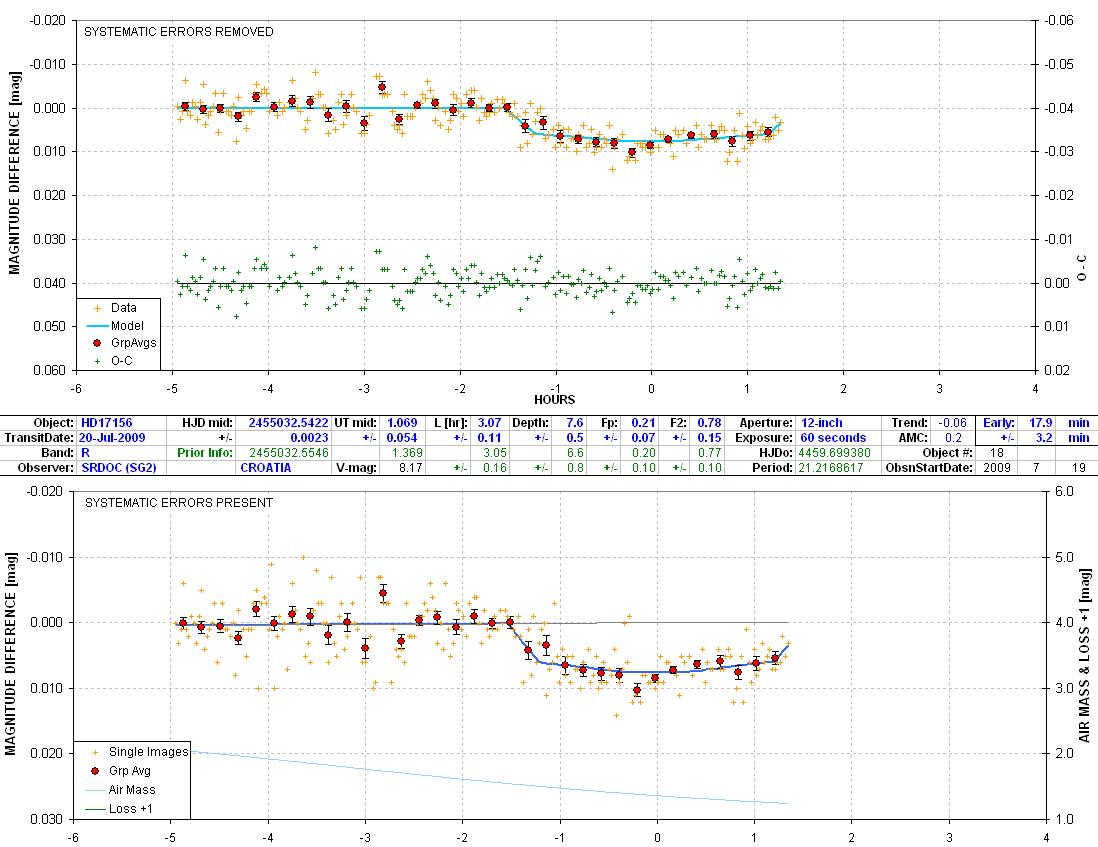This screenshot has width=1098, height=847.
Task: Click the TransitDate label
Action: tap(39, 438)
